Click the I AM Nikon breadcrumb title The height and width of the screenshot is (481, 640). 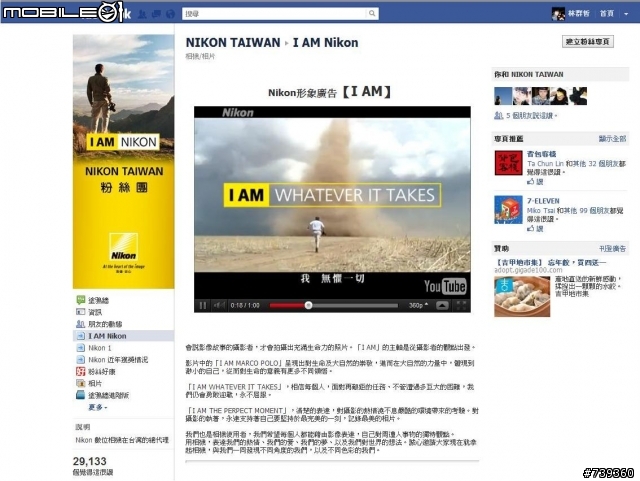pyautogui.click(x=326, y=42)
